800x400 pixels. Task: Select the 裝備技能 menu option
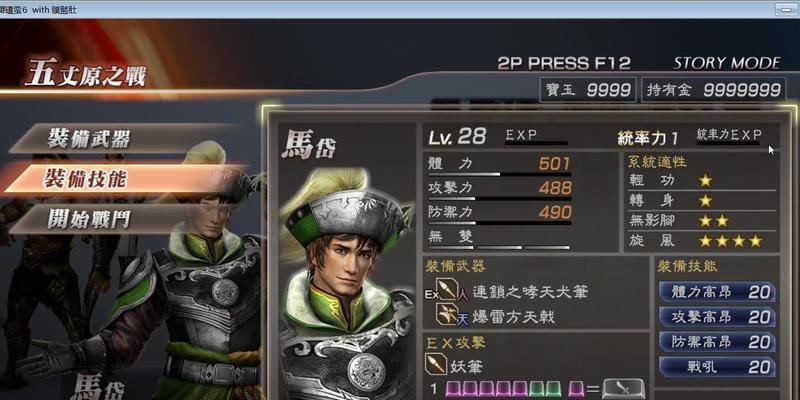[122, 179]
